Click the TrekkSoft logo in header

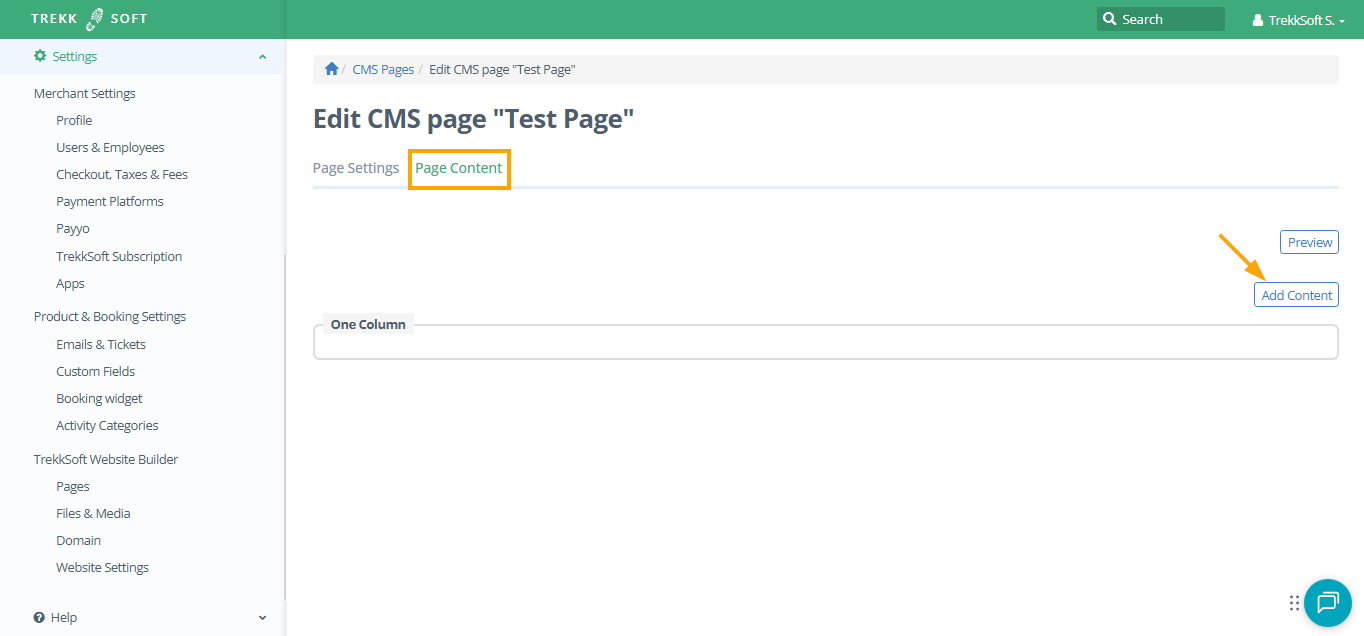click(x=89, y=19)
